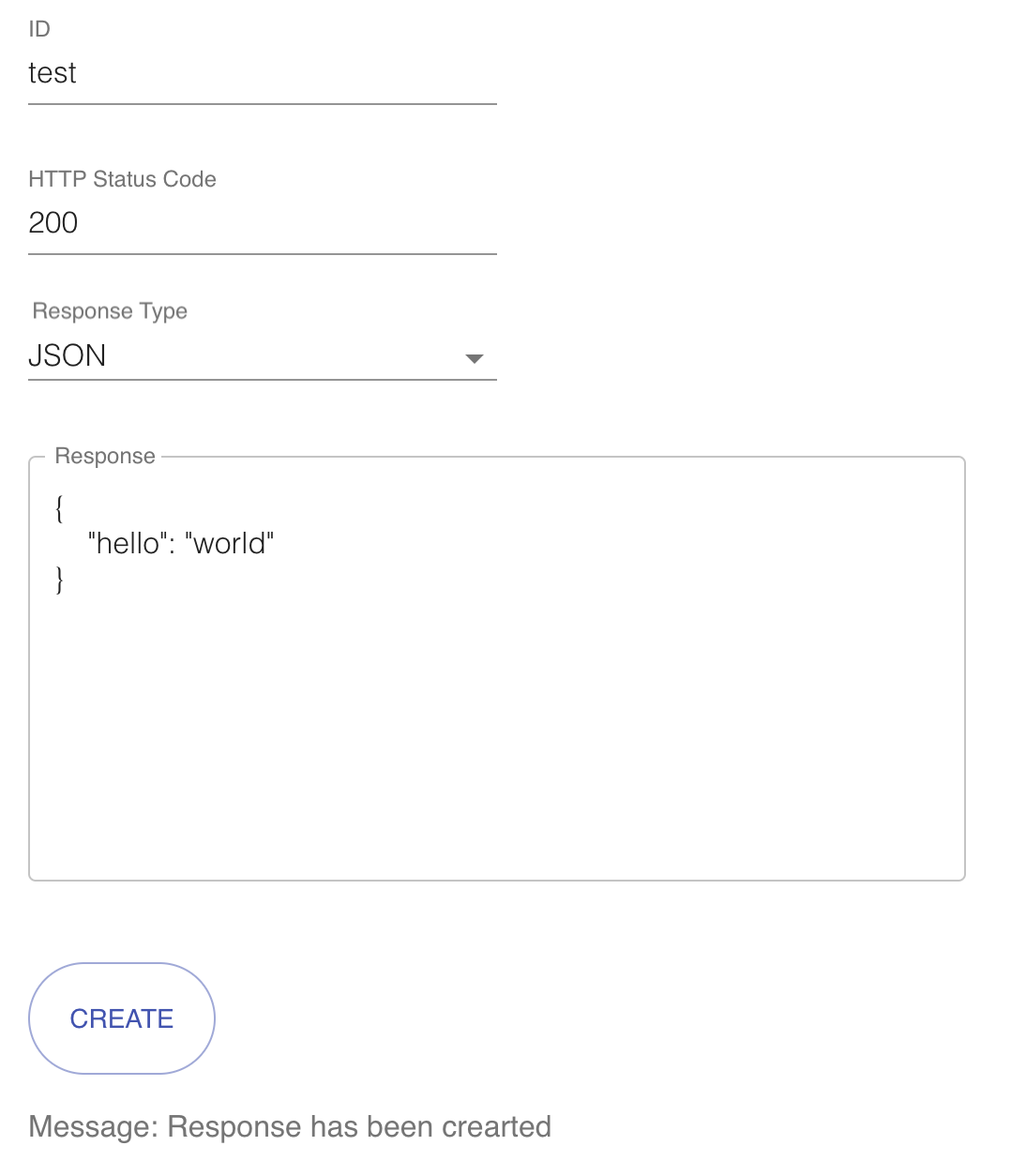This screenshot has height=1176, width=1011.
Task: Click the dropdown arrow for Response Type
Action: coord(475,358)
